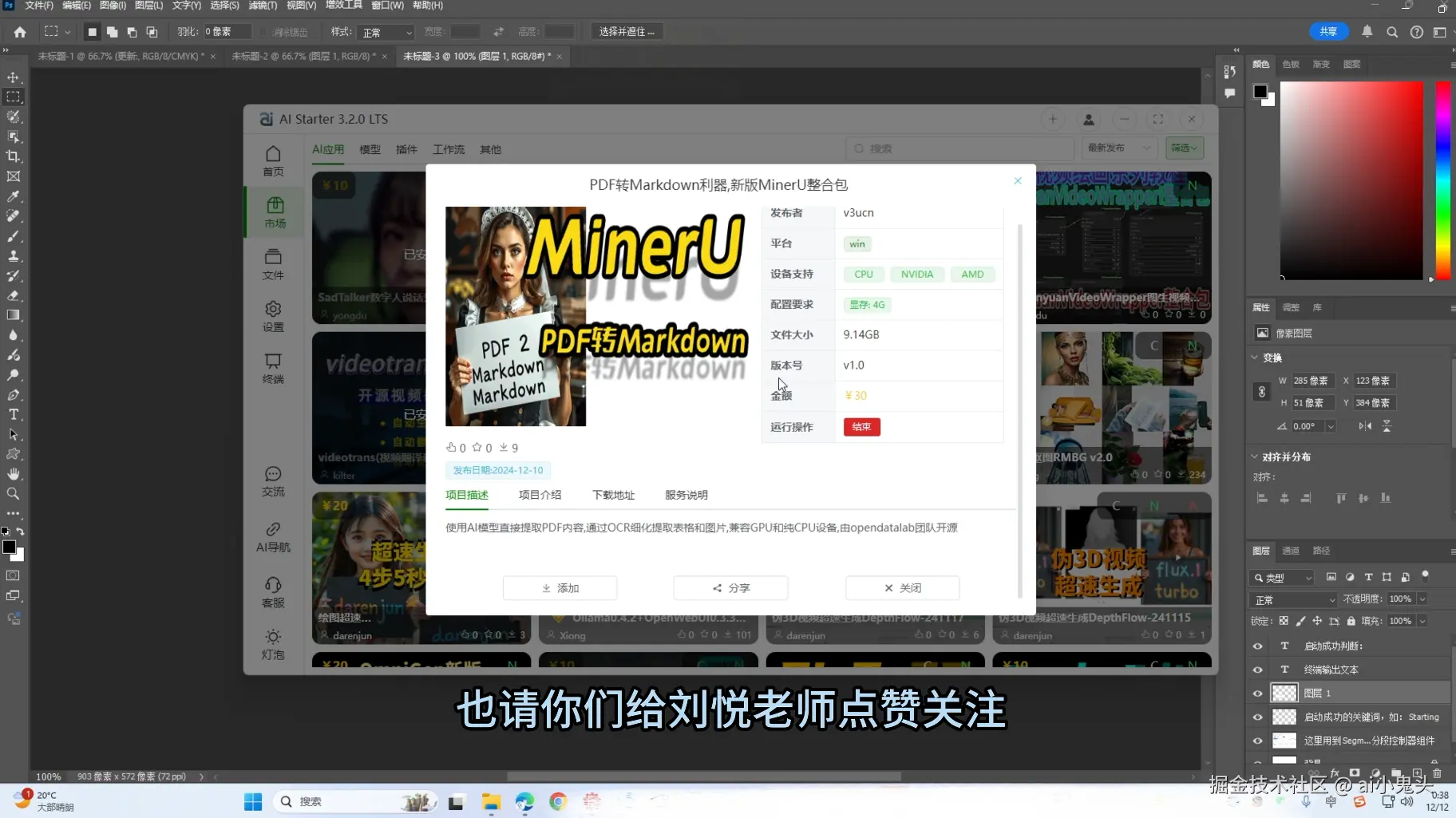Open customer service (客服) sidebar icon
The width and height of the screenshot is (1456, 818).
273,592
